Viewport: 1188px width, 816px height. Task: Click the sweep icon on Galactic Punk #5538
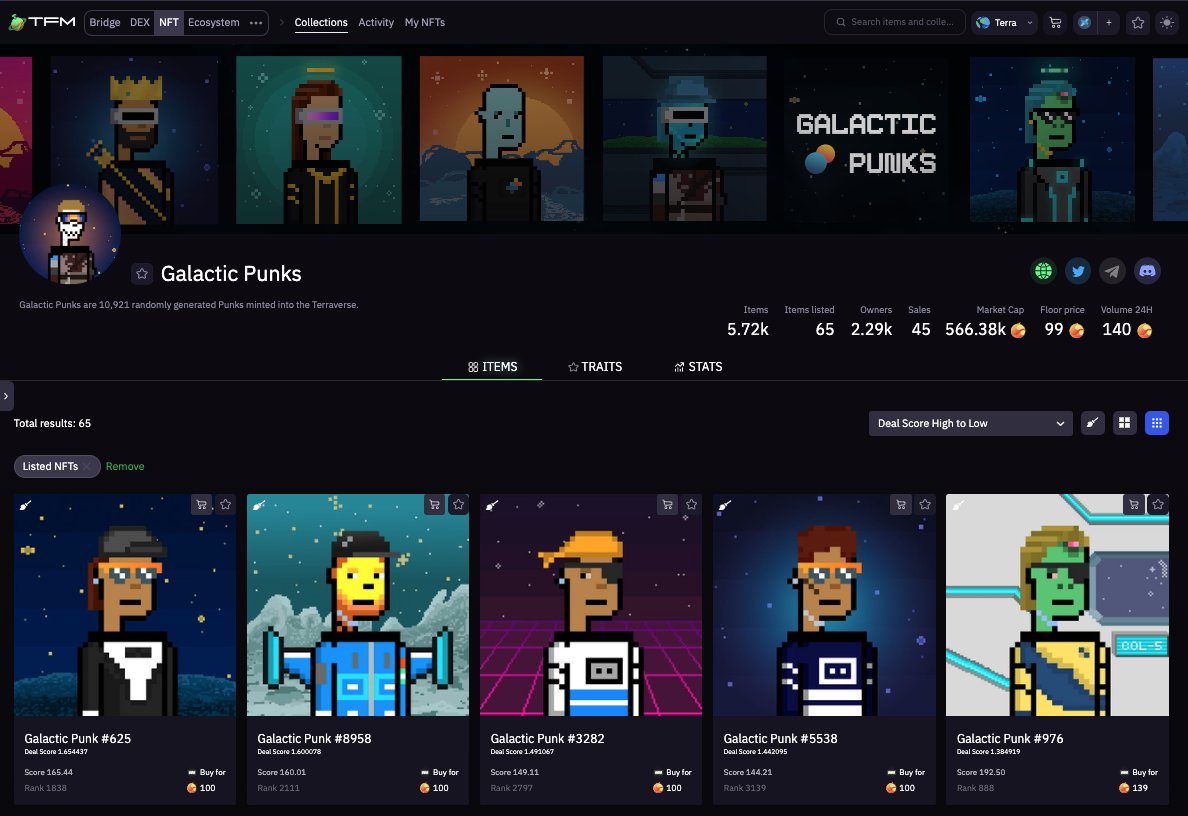coord(725,505)
